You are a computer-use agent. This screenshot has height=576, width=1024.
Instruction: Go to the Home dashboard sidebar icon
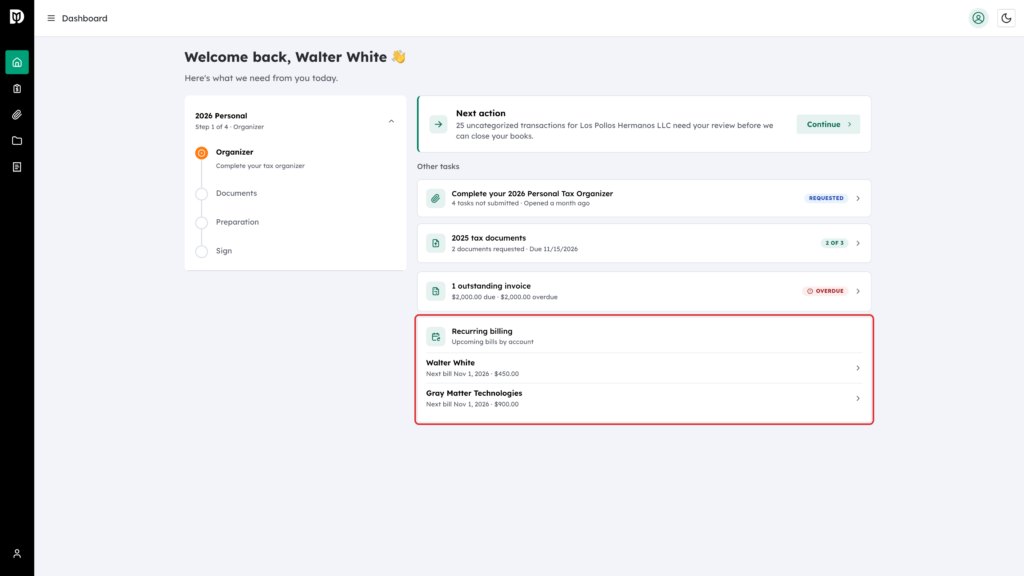click(x=17, y=62)
